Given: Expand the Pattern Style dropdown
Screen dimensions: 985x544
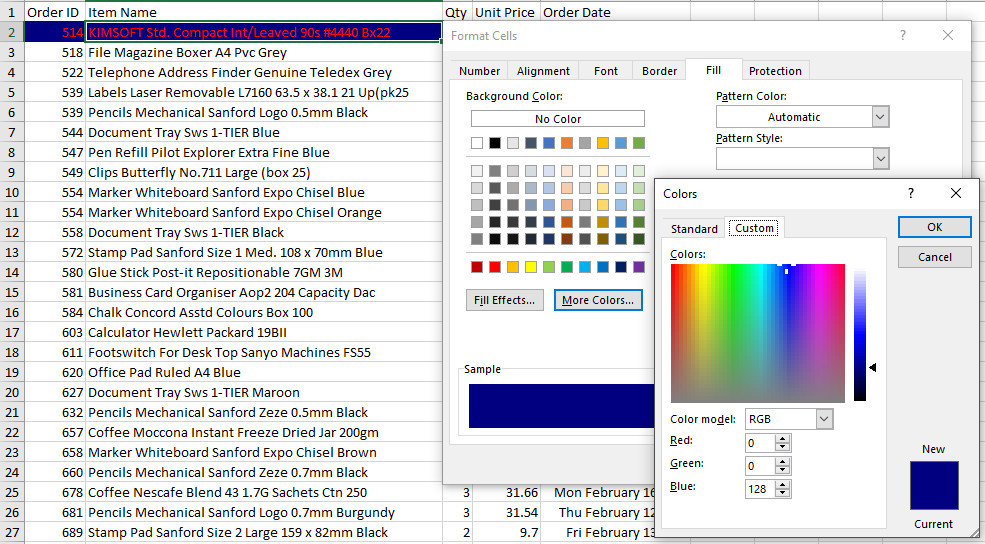Looking at the screenshot, I should pyautogui.click(x=880, y=159).
